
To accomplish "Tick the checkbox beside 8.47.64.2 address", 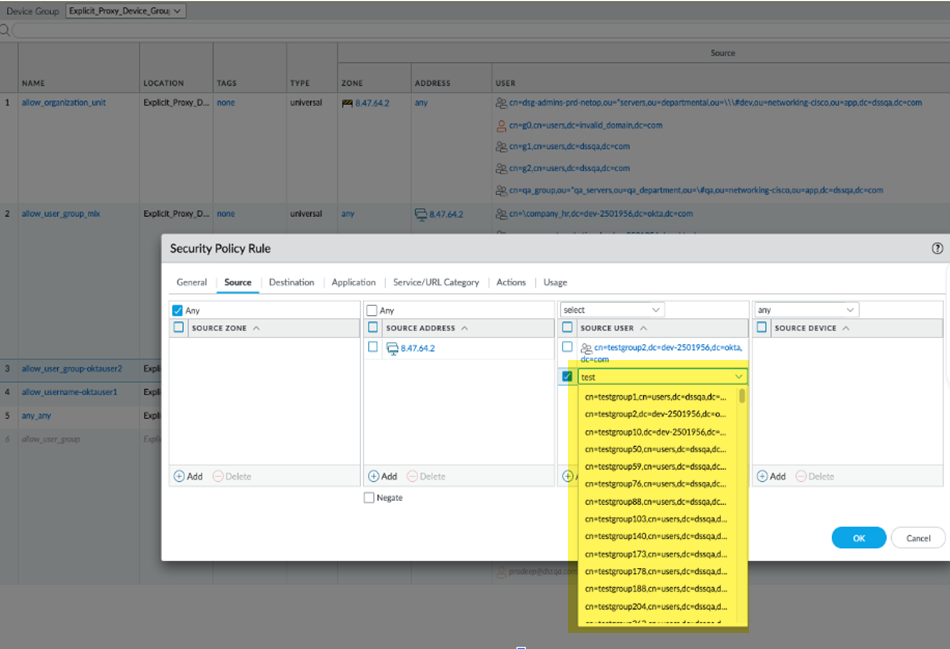I will pos(373,347).
